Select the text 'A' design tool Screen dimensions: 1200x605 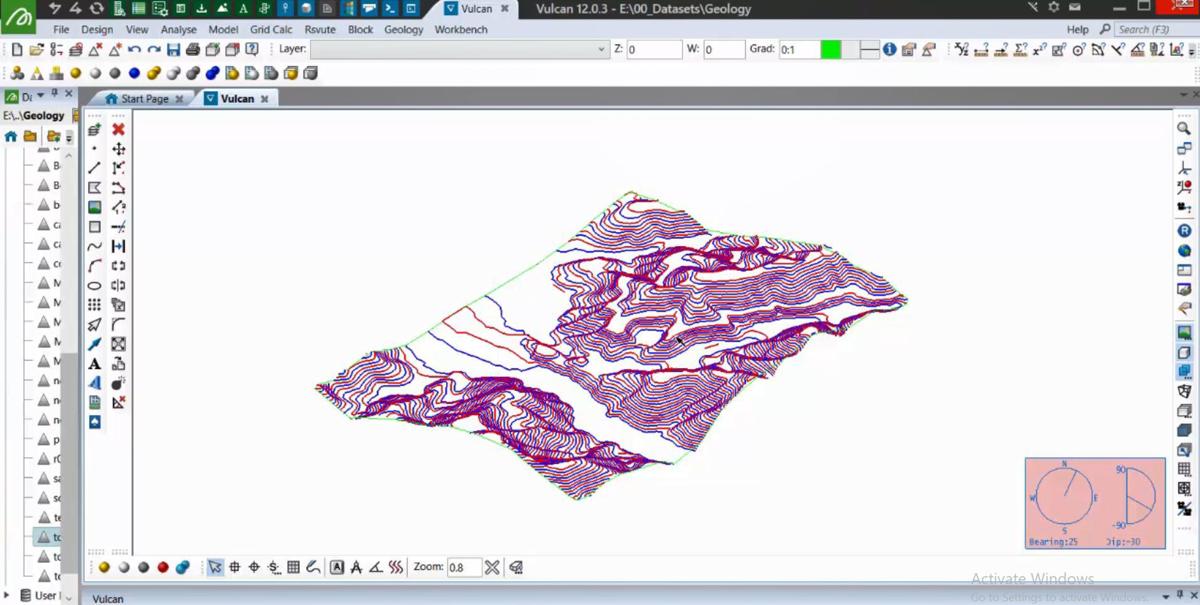click(94, 364)
